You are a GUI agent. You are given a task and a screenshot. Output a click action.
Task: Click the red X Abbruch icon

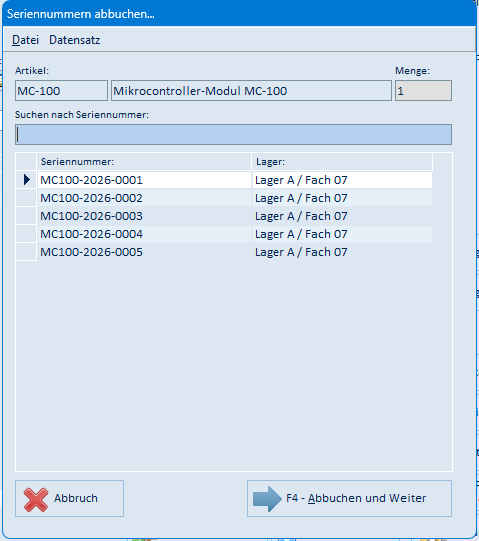tap(36, 499)
